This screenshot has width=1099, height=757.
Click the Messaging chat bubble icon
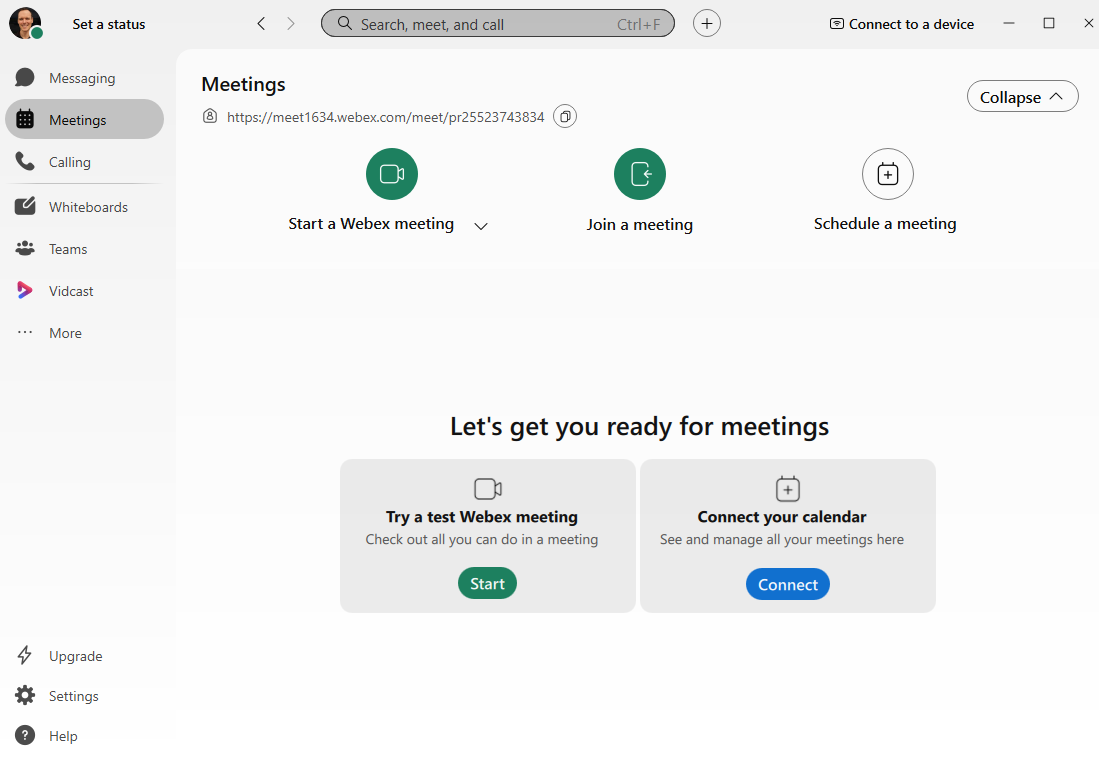coord(25,77)
